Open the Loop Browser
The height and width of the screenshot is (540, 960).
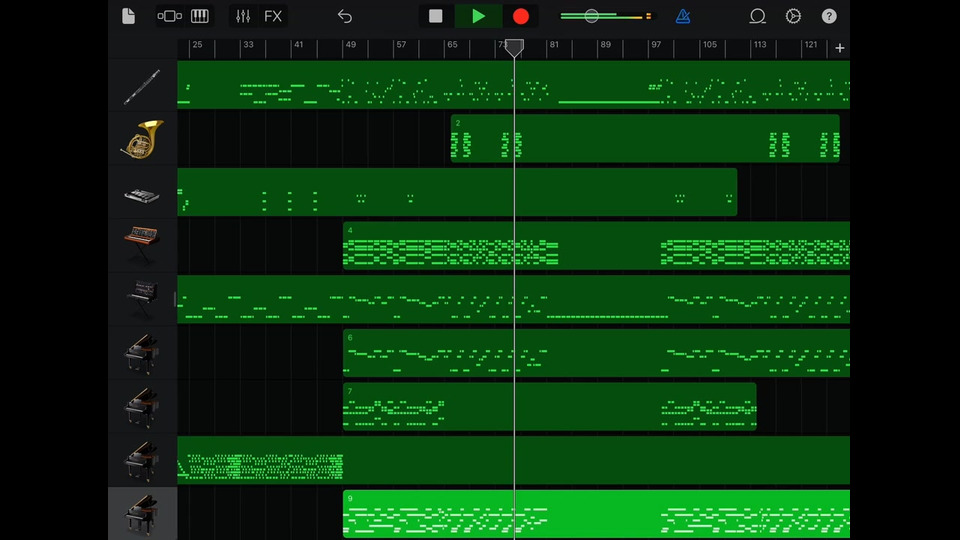tap(757, 16)
